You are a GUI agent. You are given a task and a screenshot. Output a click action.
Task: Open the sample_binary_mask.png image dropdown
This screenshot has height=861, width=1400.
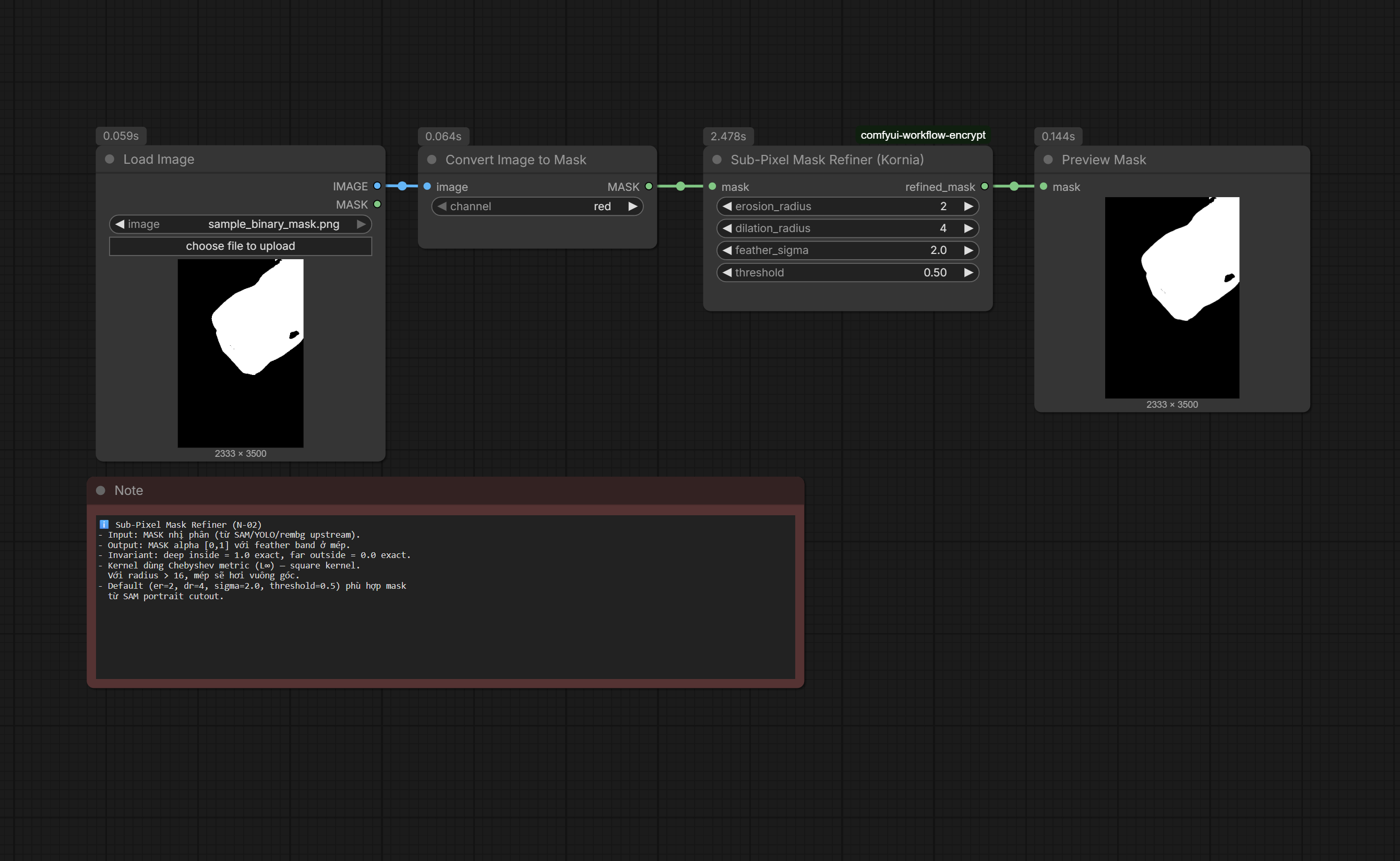[x=241, y=224]
